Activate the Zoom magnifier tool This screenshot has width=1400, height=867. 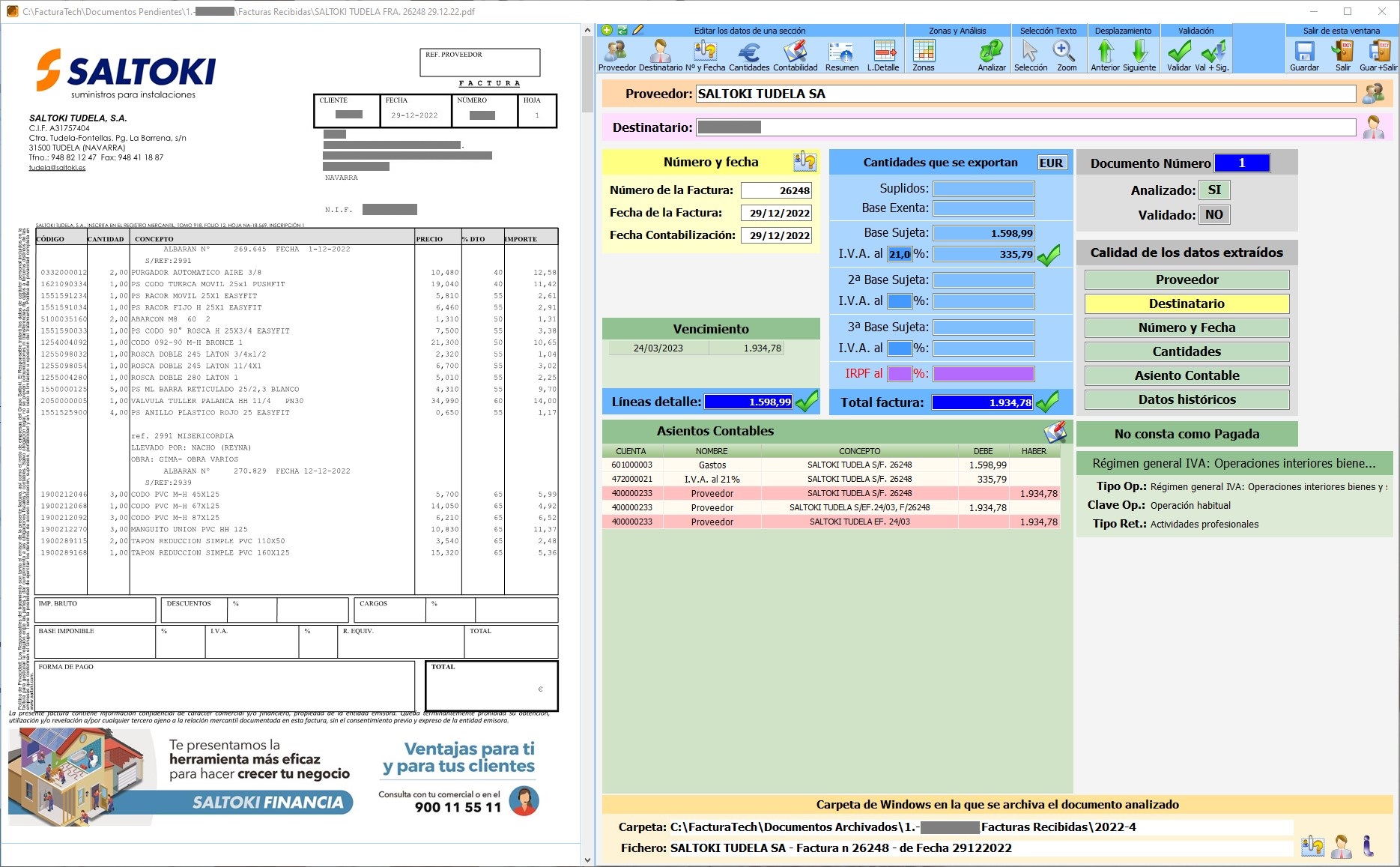tap(1066, 55)
